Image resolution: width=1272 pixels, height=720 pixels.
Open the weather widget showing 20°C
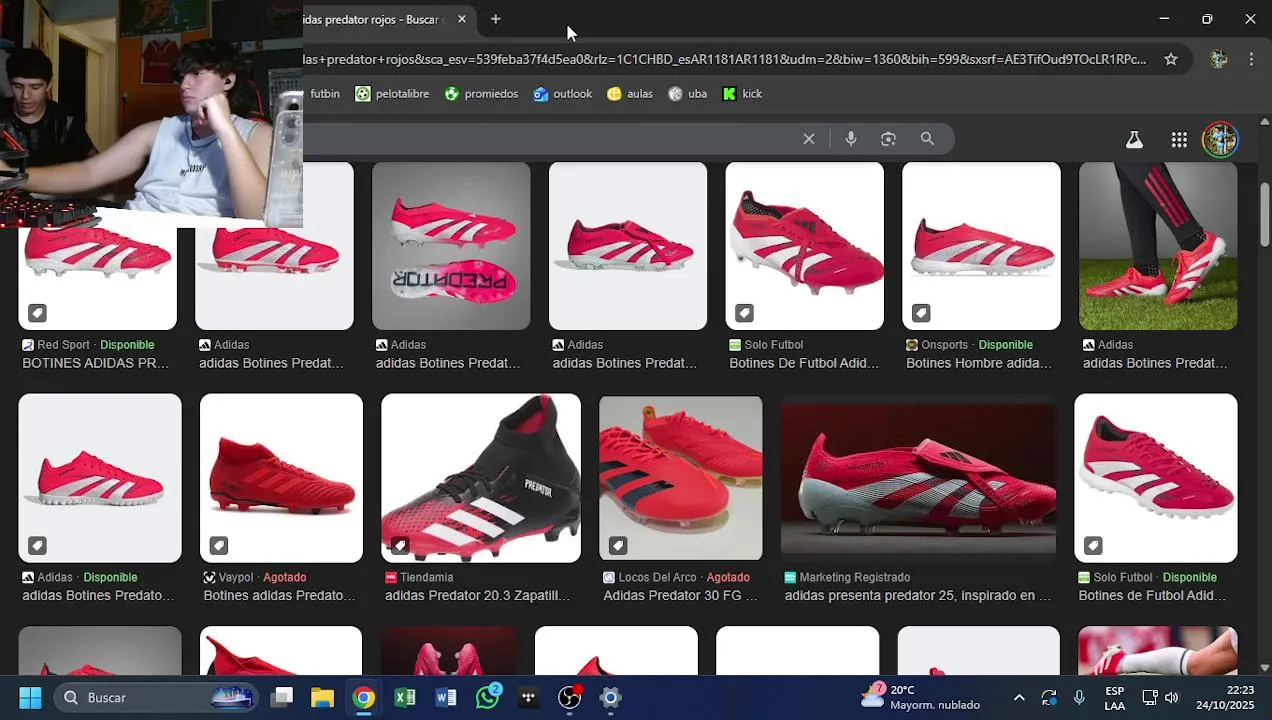click(x=921, y=697)
